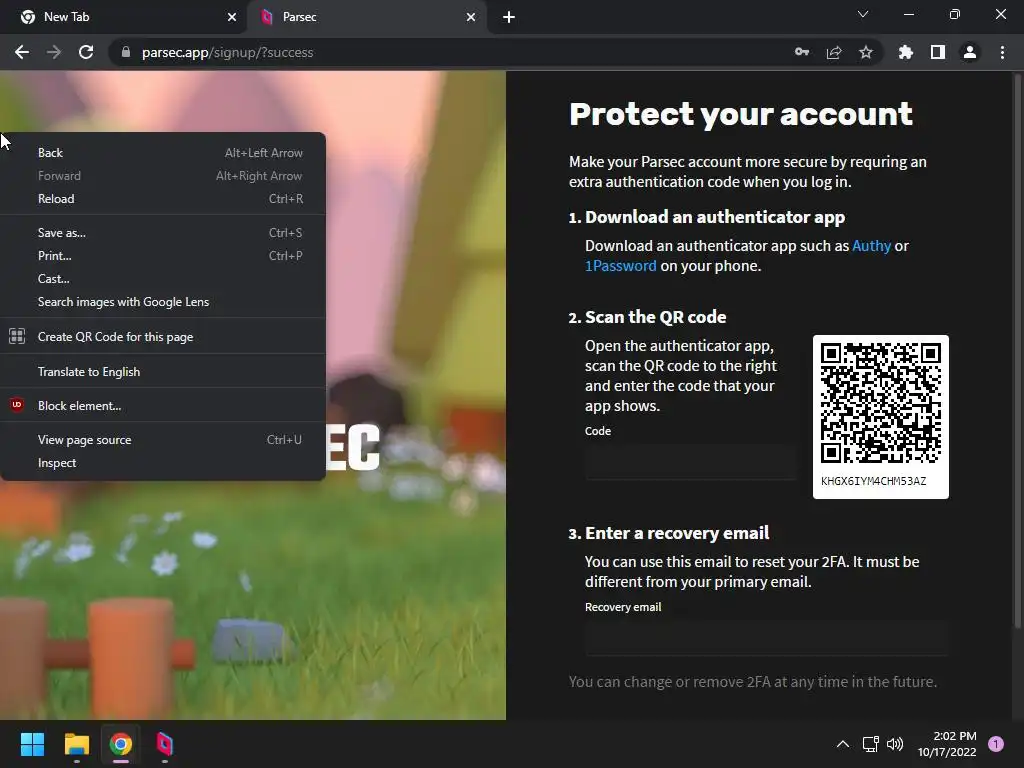Click the browser back arrow

22,52
